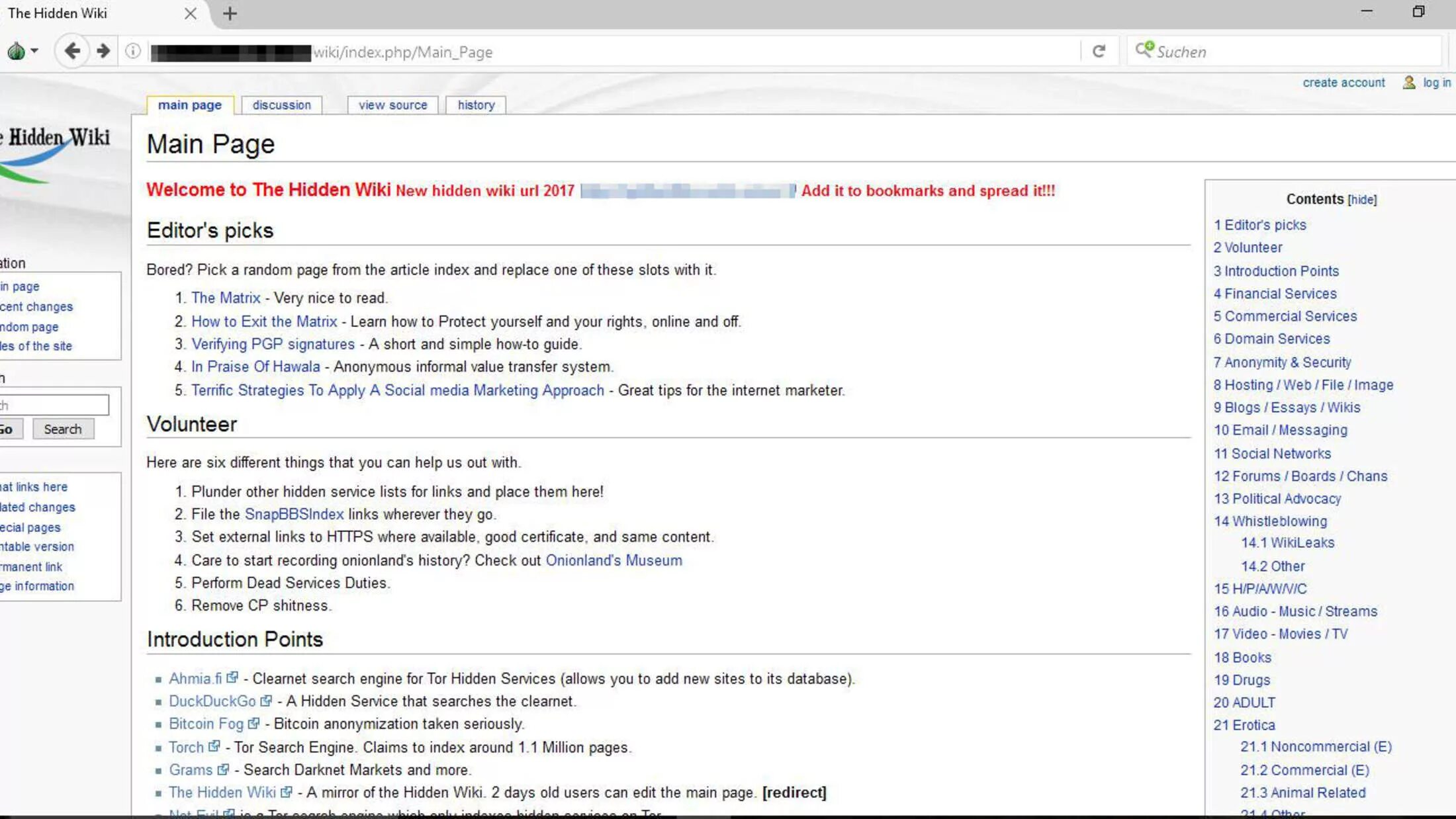
Task: Click the user account icon
Action: click(1409, 82)
